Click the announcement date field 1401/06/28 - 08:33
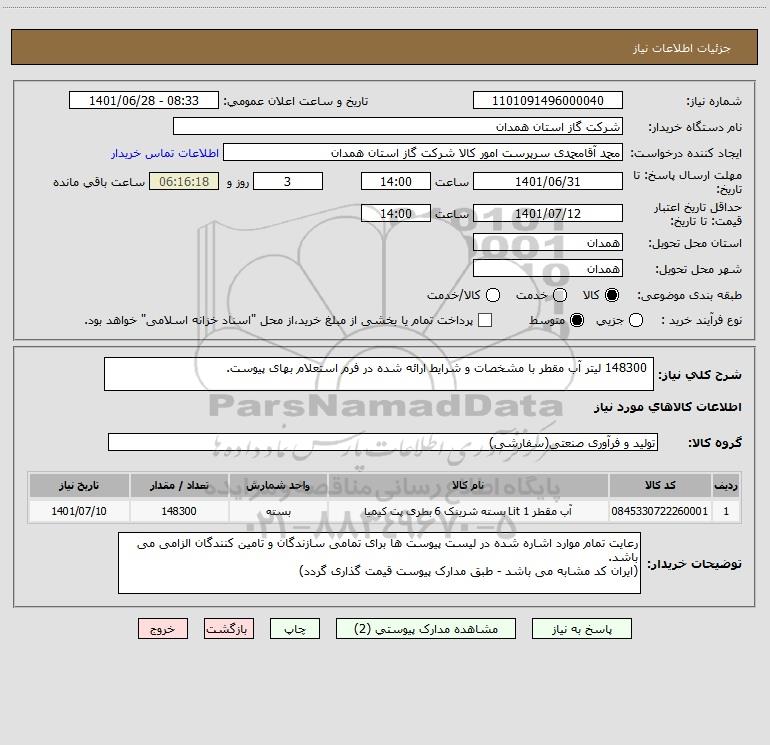770x745 pixels. pos(144,100)
